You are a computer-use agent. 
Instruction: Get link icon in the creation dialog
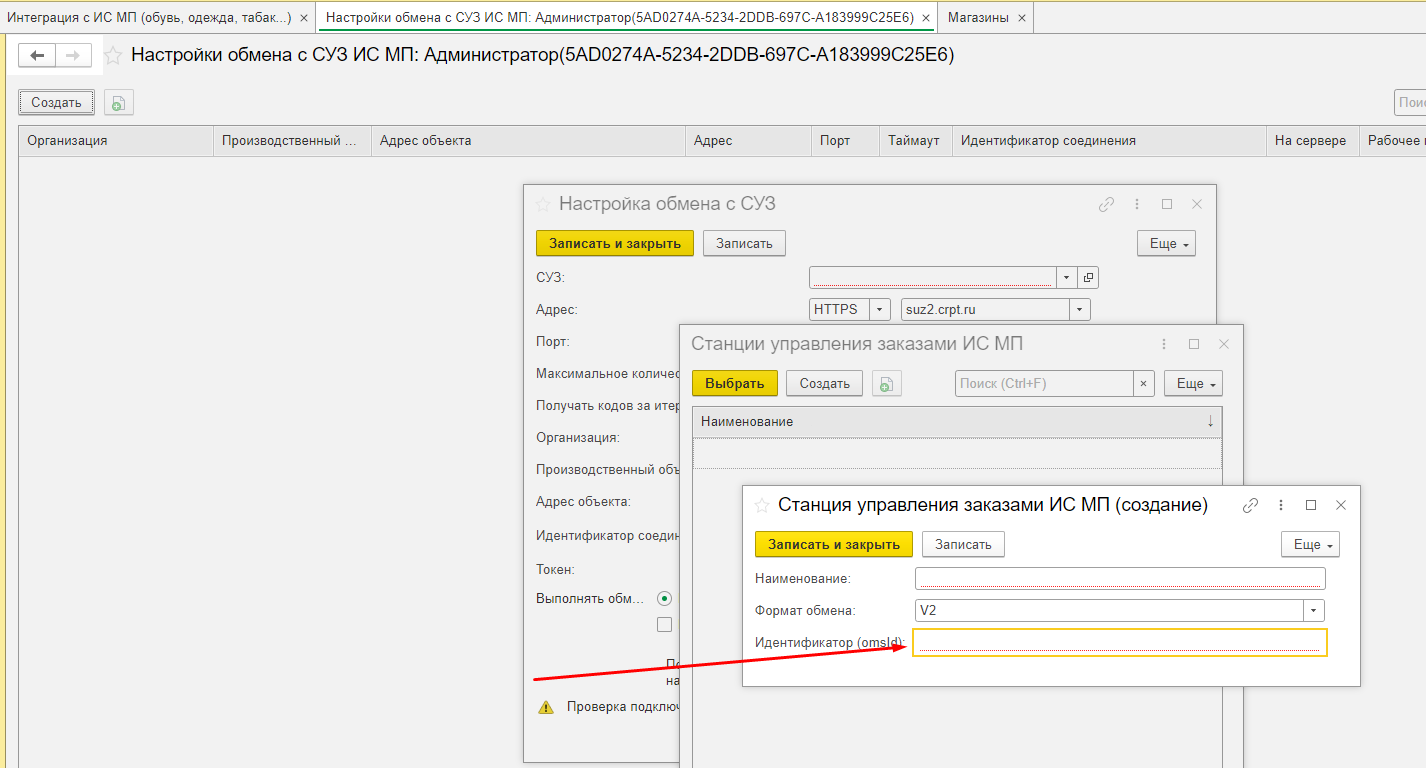(x=1250, y=505)
